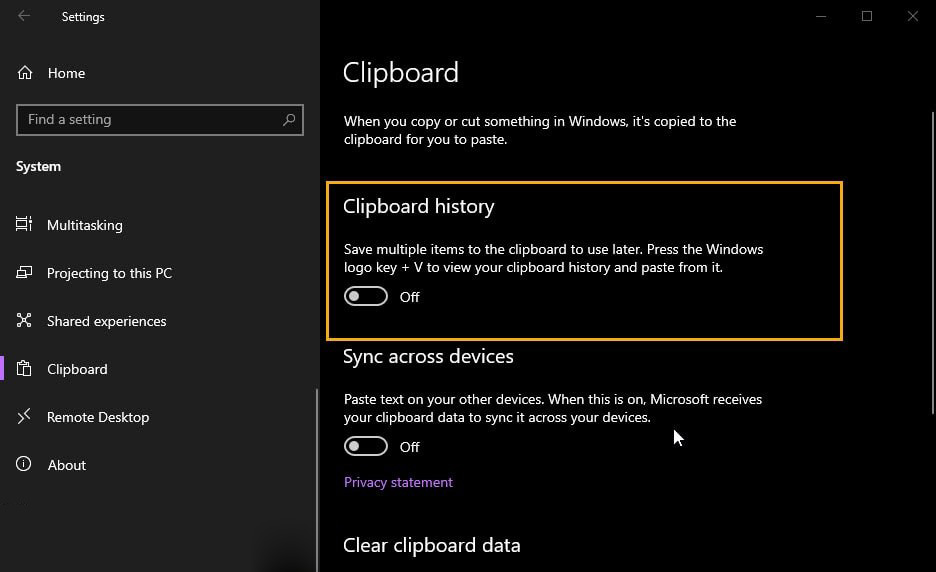Screen dimensions: 936x572
Task: Click the Multitasking icon in sidebar
Action: (24, 224)
